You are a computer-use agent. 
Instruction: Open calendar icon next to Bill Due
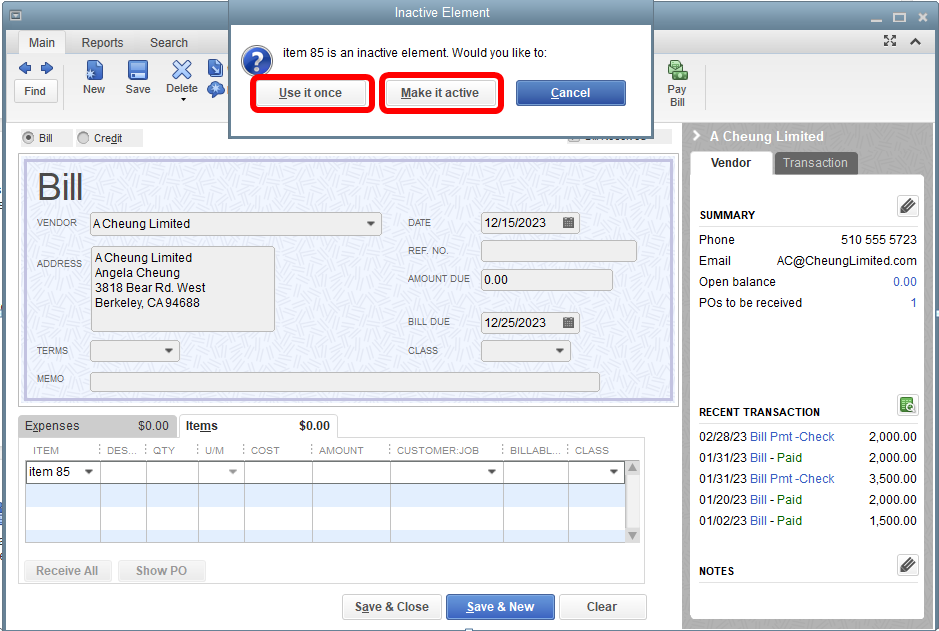click(x=568, y=323)
